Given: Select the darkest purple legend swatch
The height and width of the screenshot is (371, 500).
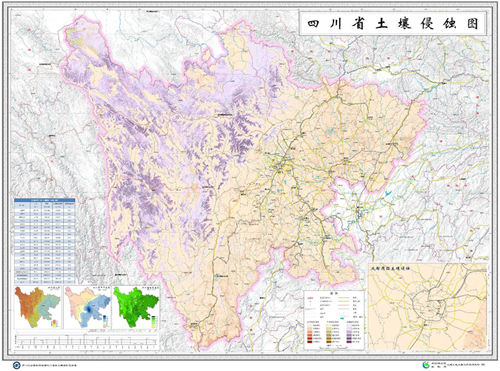Looking at the screenshot, I should coord(349,342).
